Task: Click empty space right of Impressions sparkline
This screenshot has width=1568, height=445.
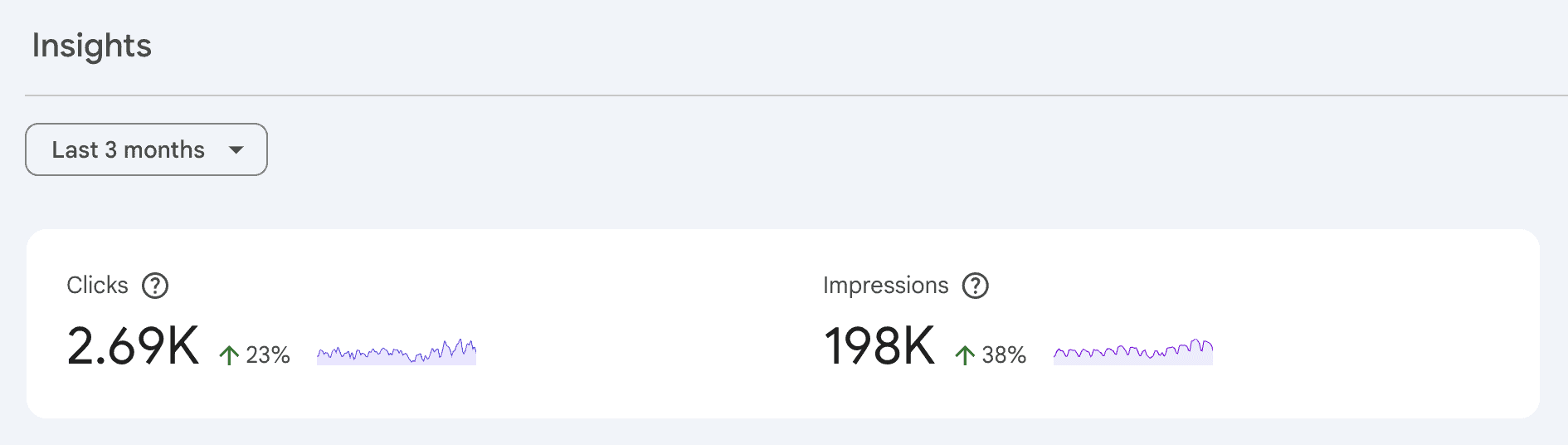Action: tap(1369, 353)
